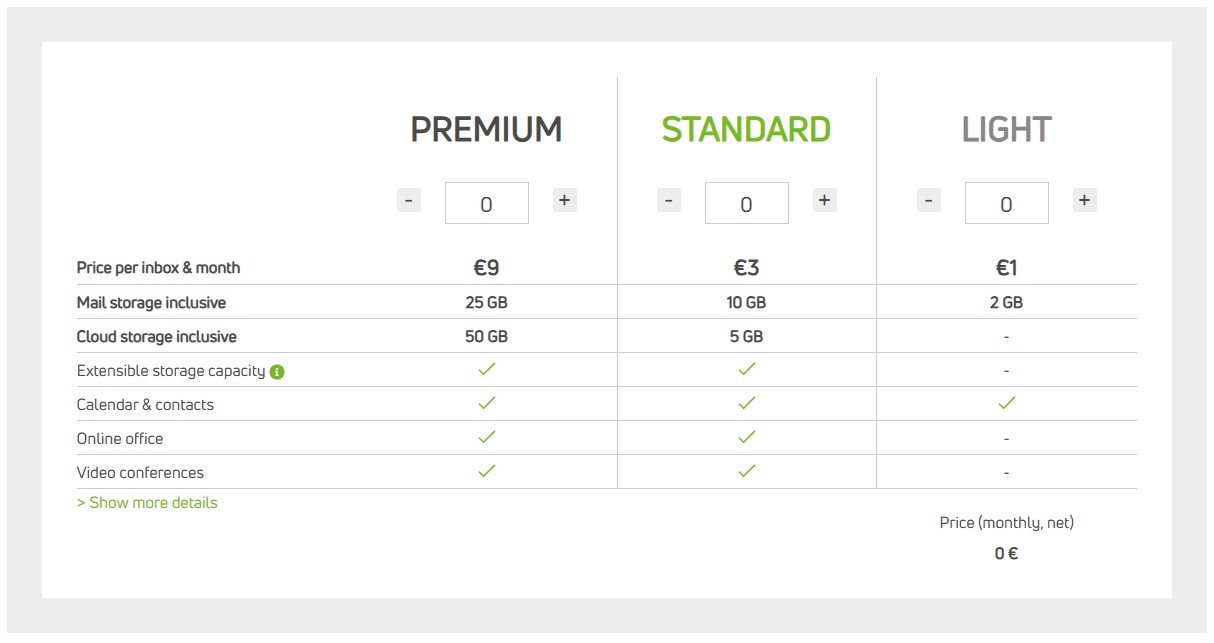
Task: Click the Light Calendar & contacts checkmark
Action: pyautogui.click(x=1006, y=403)
